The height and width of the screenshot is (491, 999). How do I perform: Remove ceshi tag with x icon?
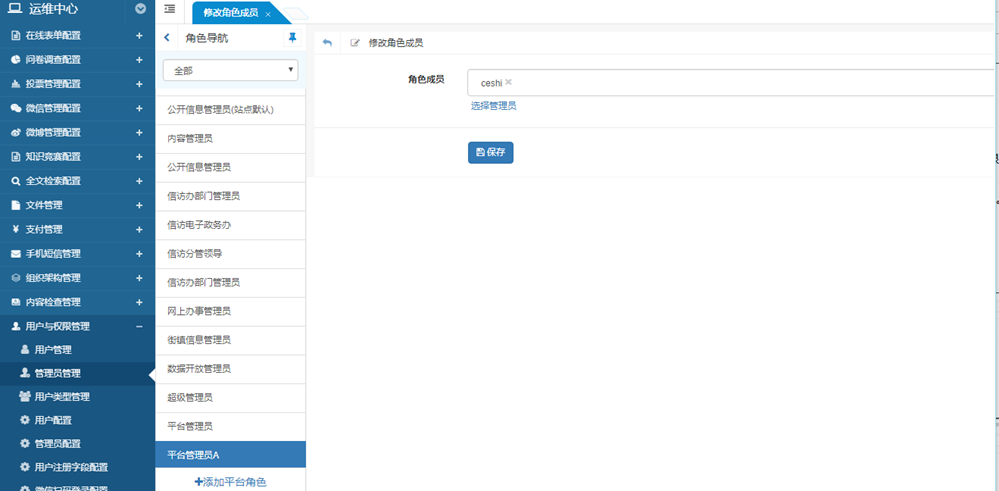click(508, 82)
